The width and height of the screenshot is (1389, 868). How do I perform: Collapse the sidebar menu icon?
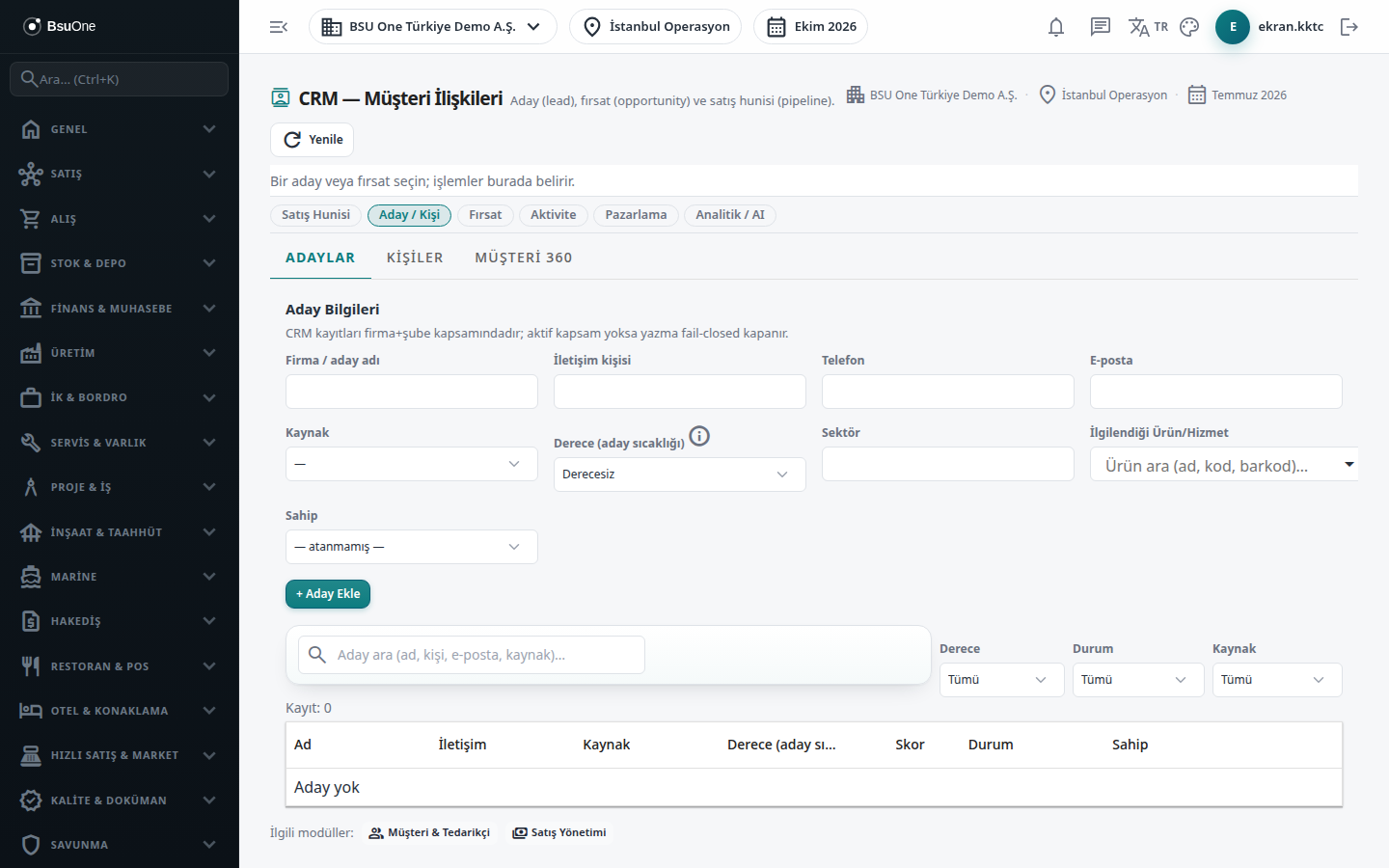279,27
